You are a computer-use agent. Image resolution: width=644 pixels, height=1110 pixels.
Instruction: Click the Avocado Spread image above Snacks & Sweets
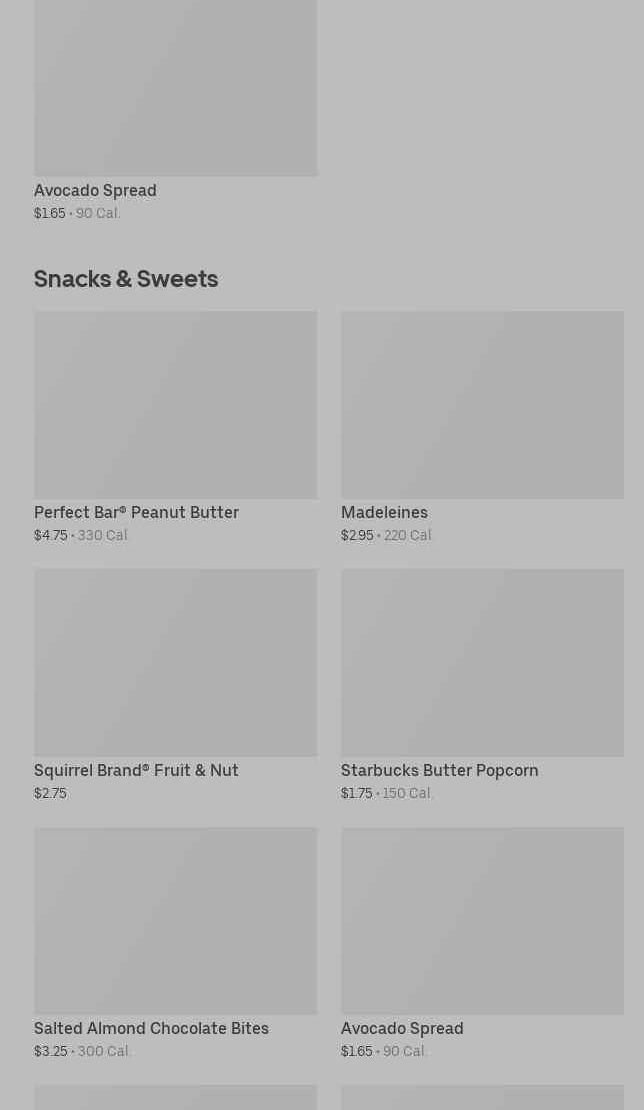click(x=176, y=88)
